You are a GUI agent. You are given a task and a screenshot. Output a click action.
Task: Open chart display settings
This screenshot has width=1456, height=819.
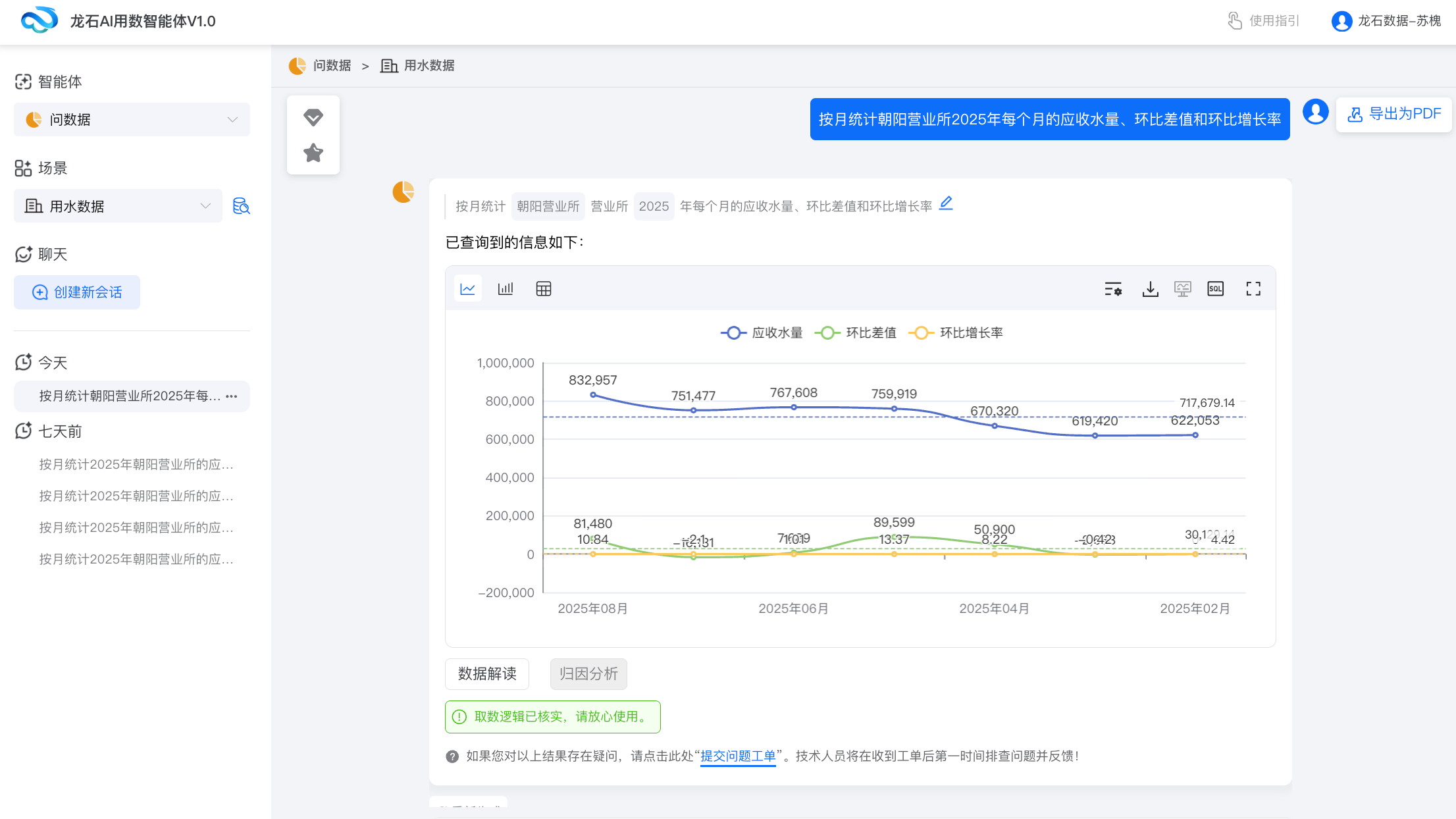pyautogui.click(x=1113, y=288)
